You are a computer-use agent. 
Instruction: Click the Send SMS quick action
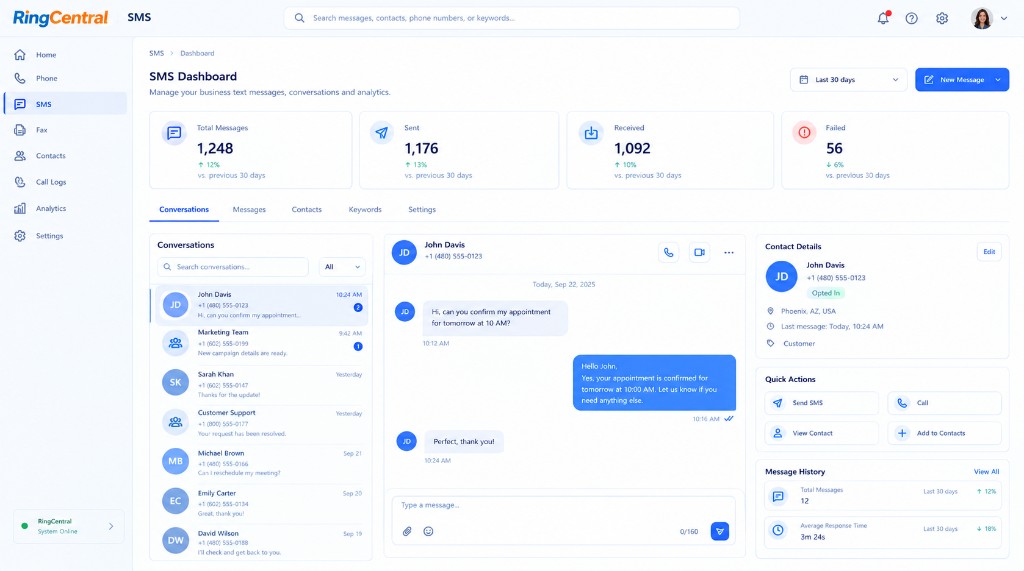(x=822, y=403)
